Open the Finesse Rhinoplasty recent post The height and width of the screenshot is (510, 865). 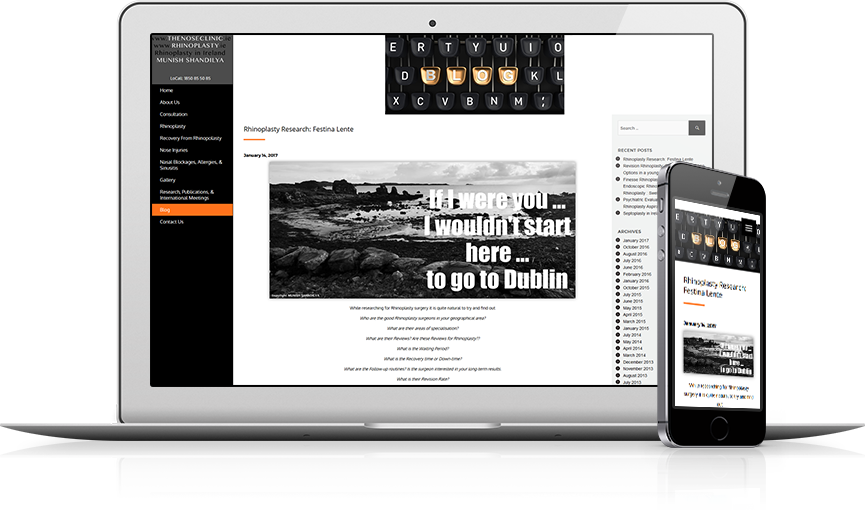(x=640, y=179)
